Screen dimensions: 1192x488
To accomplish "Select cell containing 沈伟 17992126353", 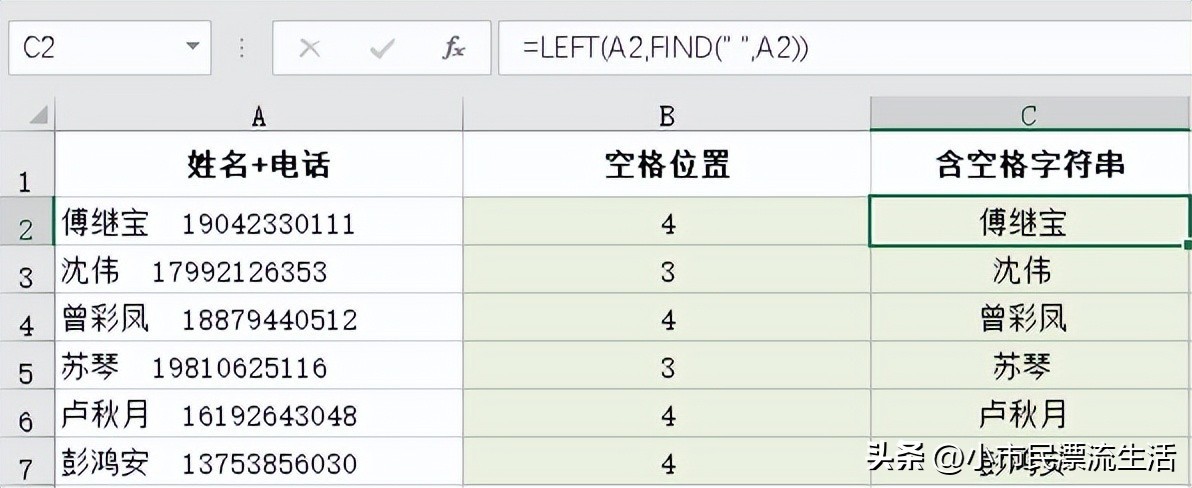I will [x=258, y=271].
